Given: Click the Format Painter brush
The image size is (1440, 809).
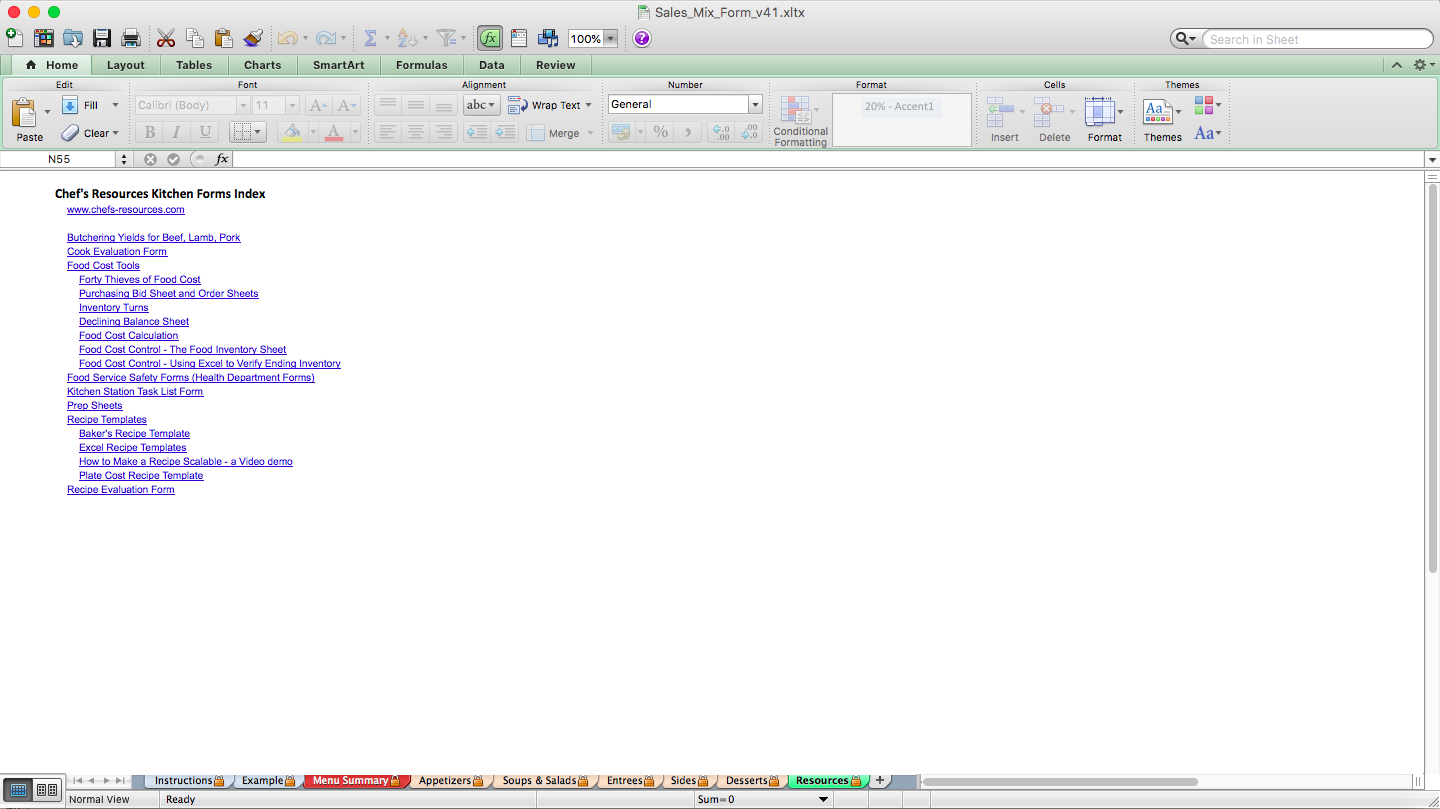Looking at the screenshot, I should (x=253, y=37).
